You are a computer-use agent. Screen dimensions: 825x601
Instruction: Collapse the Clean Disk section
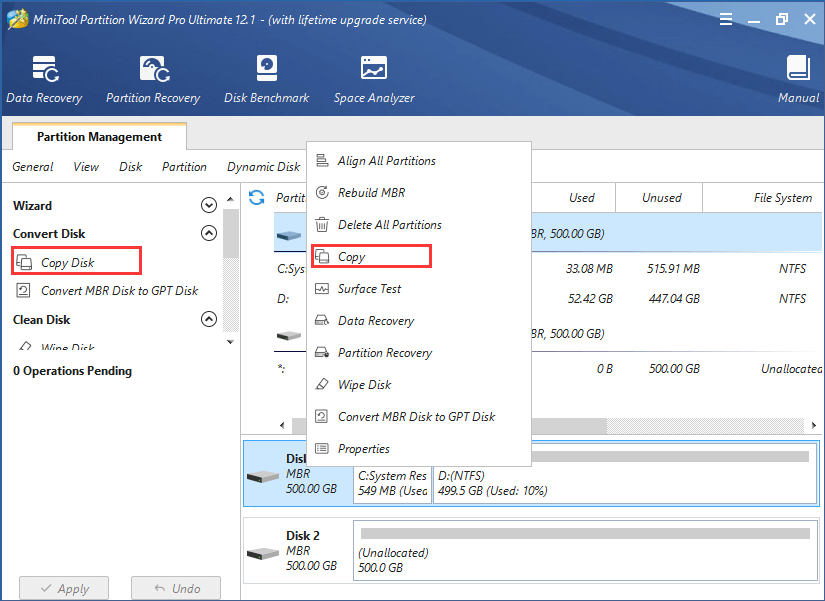coord(209,319)
